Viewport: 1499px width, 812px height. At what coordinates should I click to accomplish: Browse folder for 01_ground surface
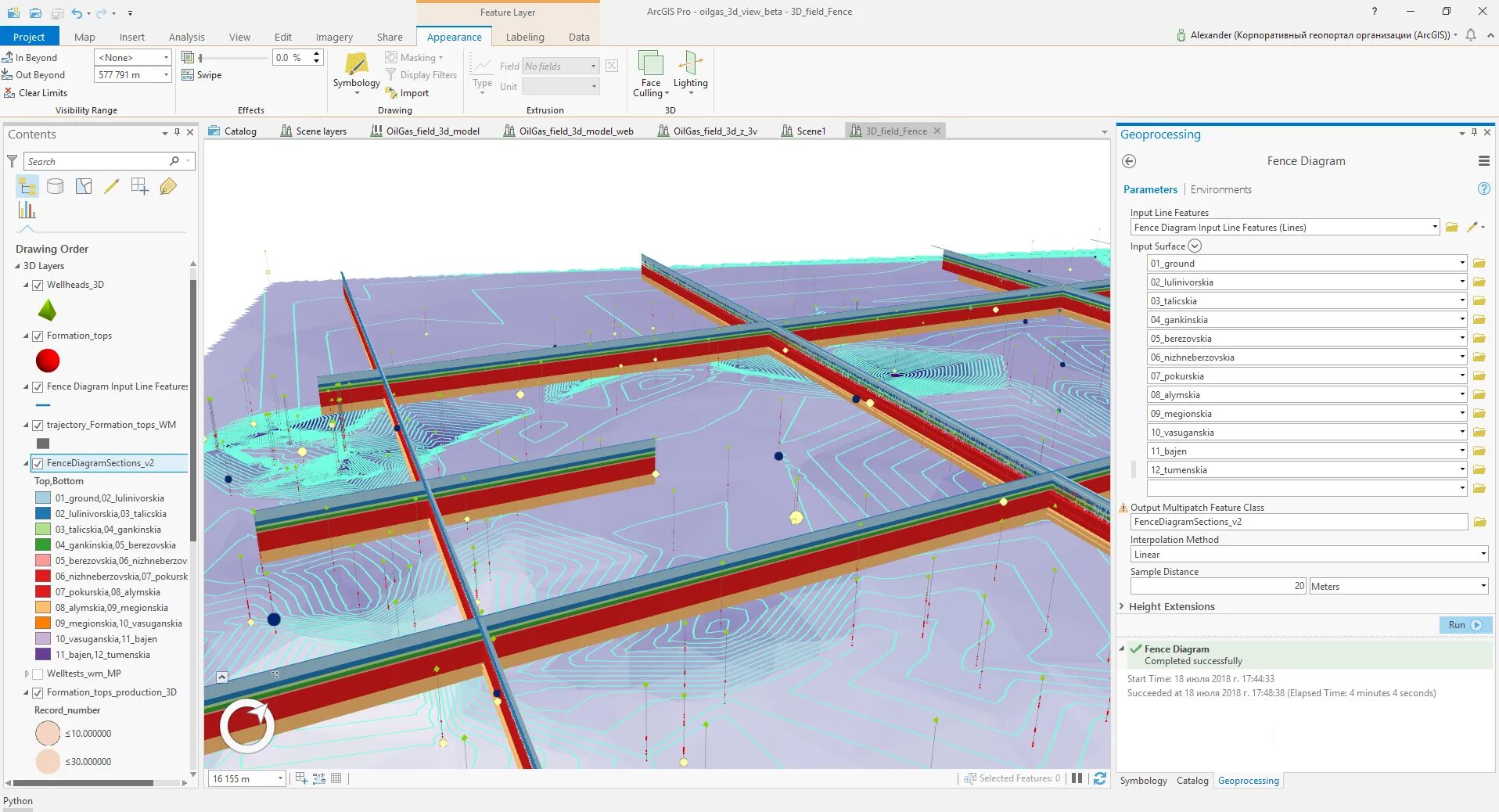(x=1479, y=264)
